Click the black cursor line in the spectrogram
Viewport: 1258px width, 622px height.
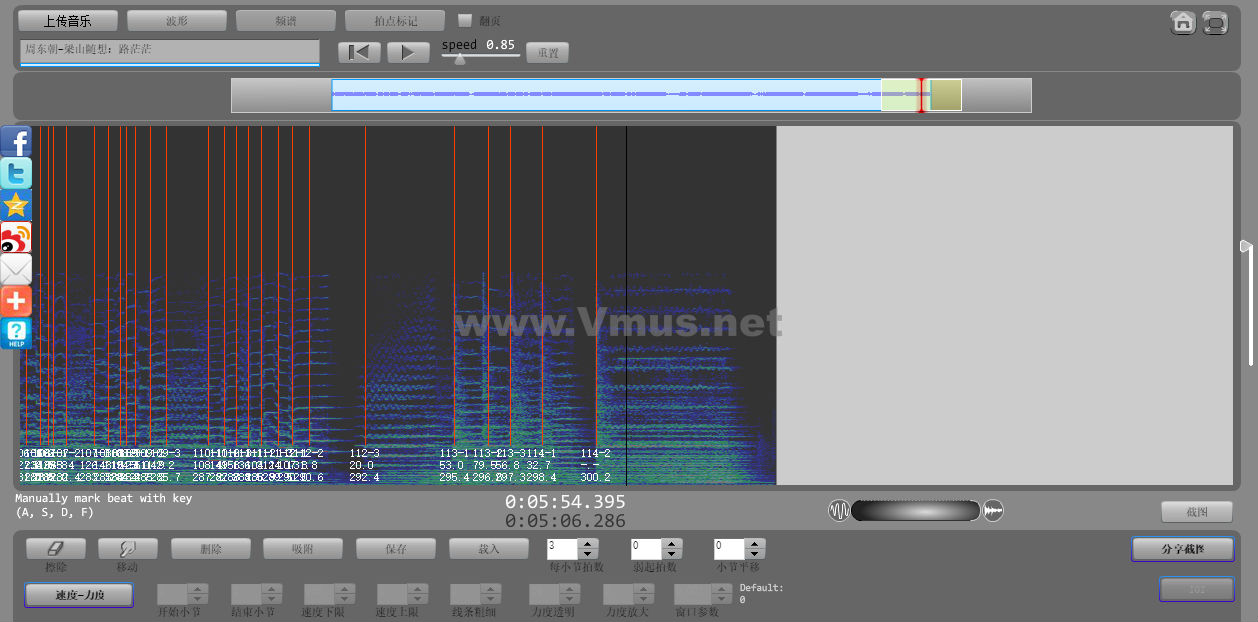pos(627,305)
